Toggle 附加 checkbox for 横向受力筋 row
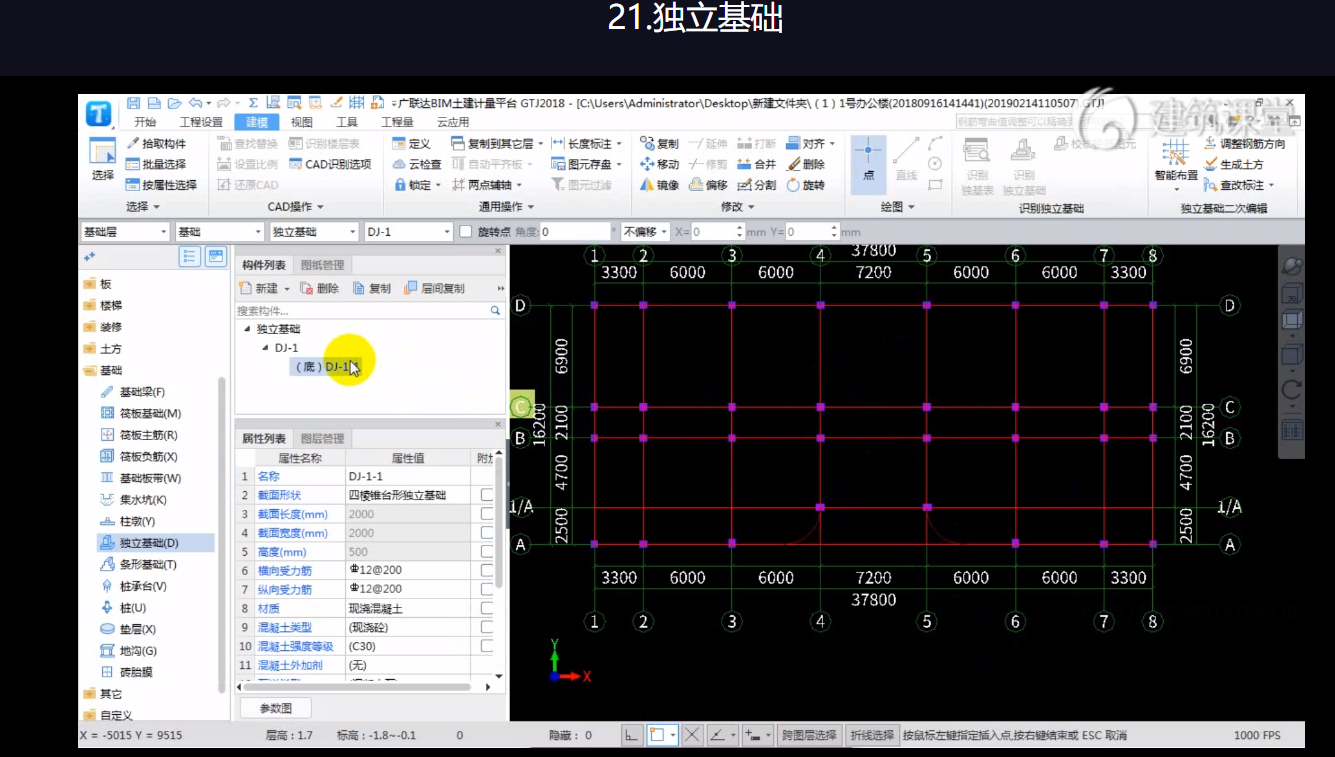 [x=486, y=570]
